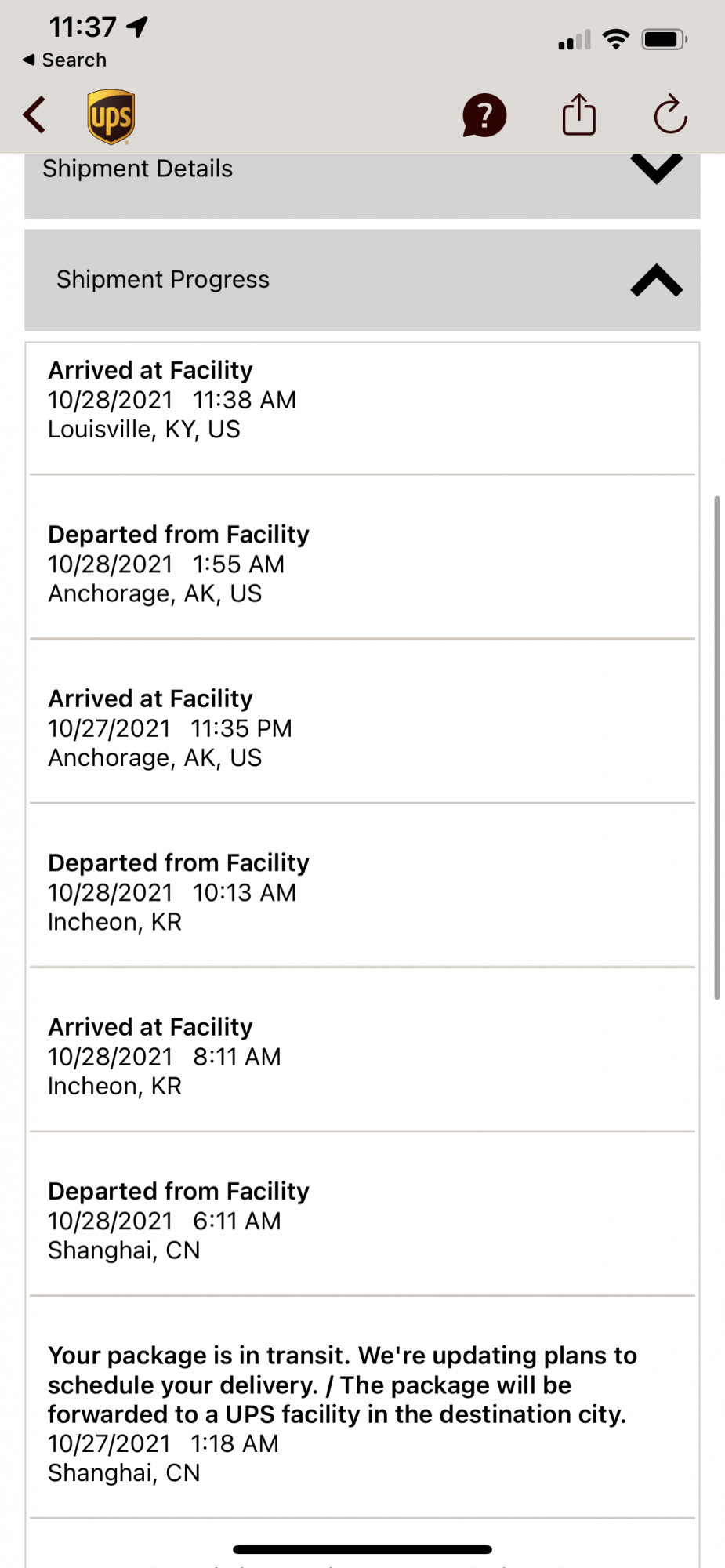Screen dimensions: 725x1568
Task: Select the Anchorage departure entry
Action: 362,564
